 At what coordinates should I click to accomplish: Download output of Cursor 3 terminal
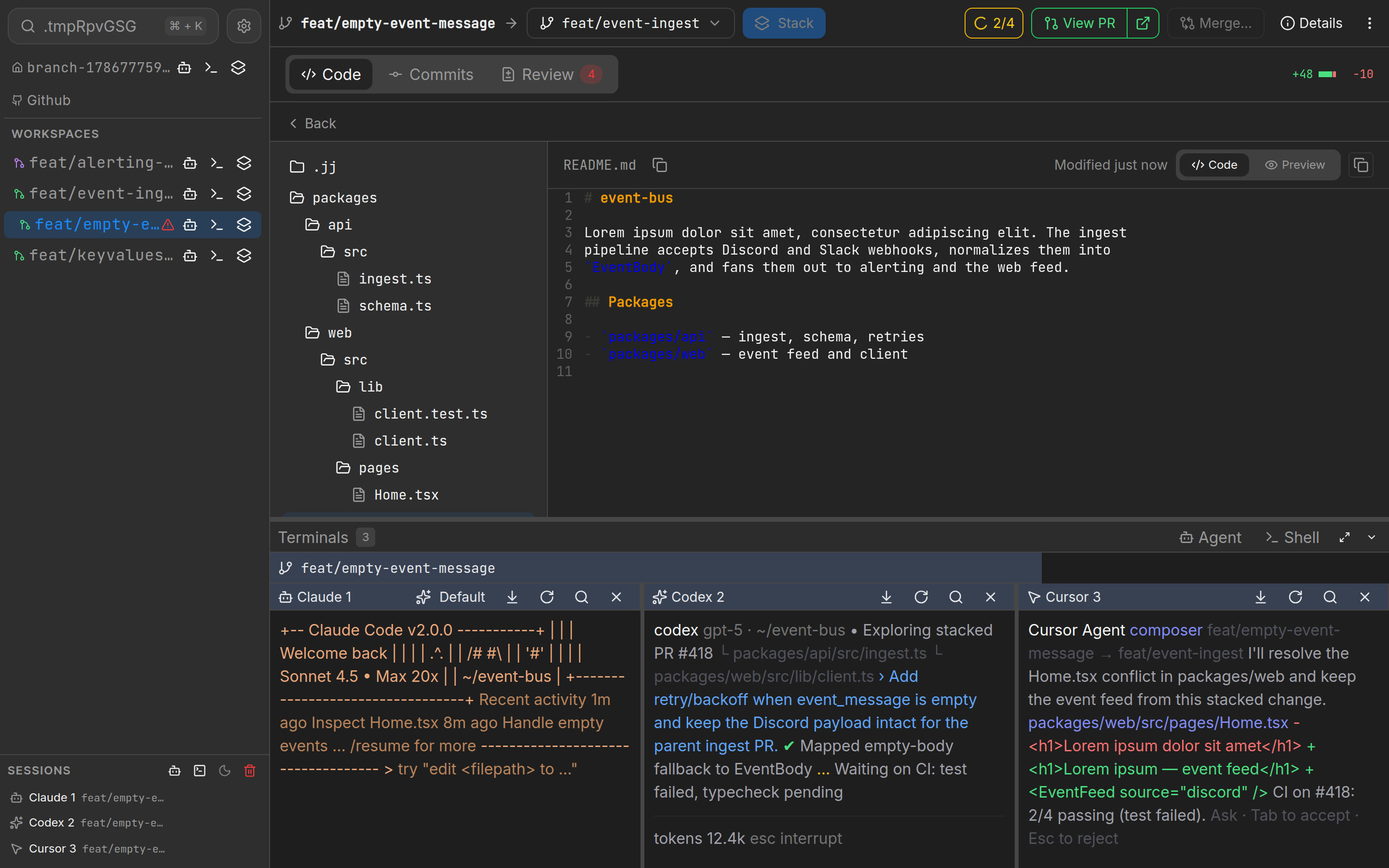(1260, 597)
